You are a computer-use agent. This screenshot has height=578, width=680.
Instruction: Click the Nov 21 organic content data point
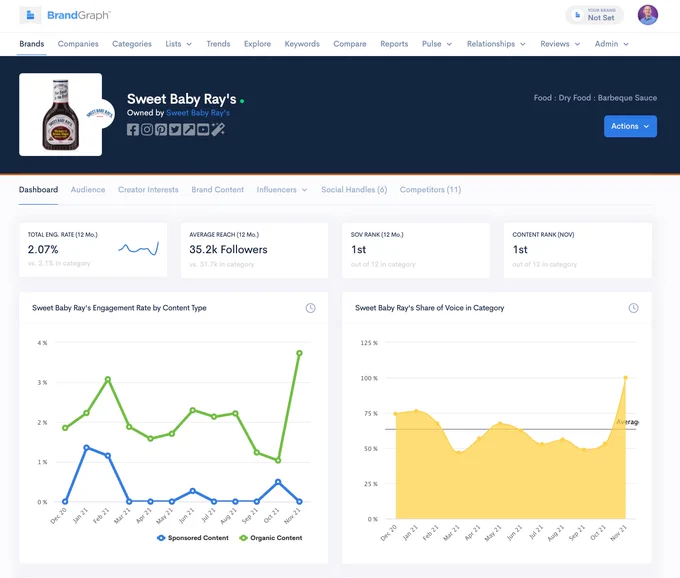tap(299, 353)
